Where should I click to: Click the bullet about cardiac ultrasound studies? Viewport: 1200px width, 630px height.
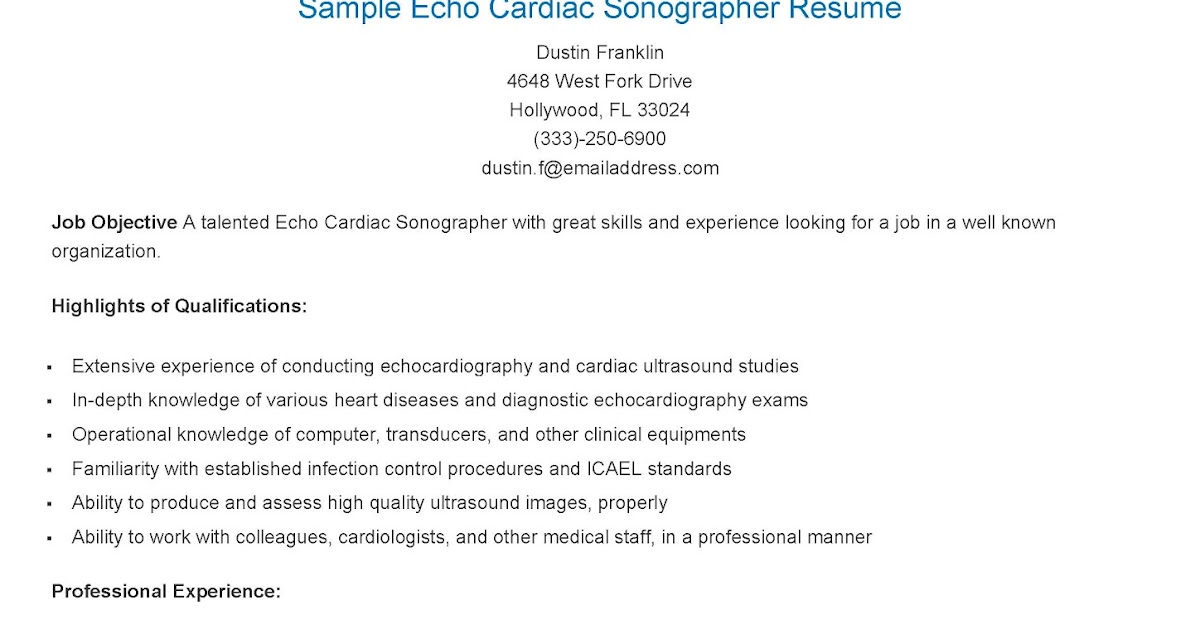pos(435,366)
